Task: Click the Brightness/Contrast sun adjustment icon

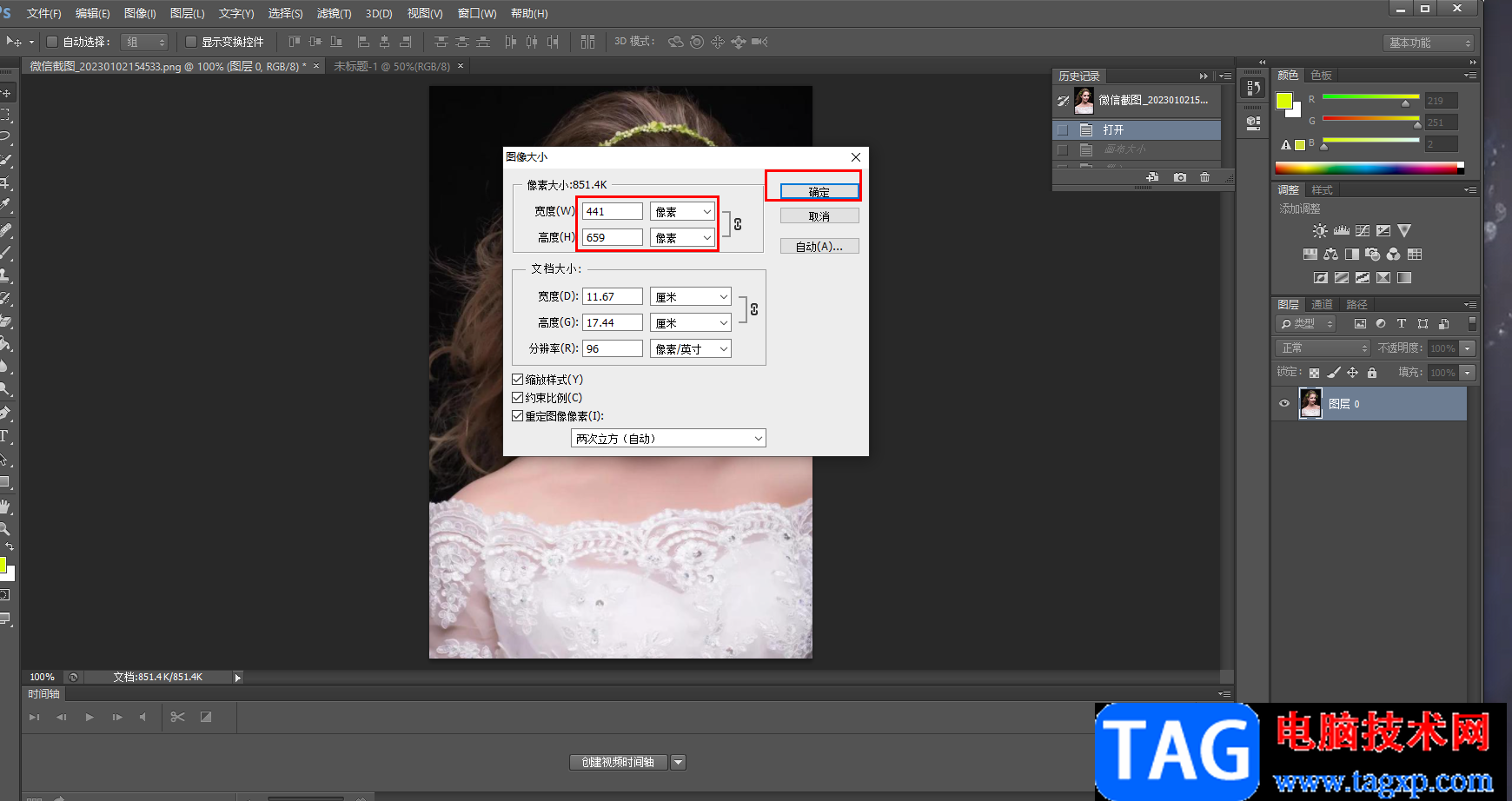Action: coord(1320,231)
